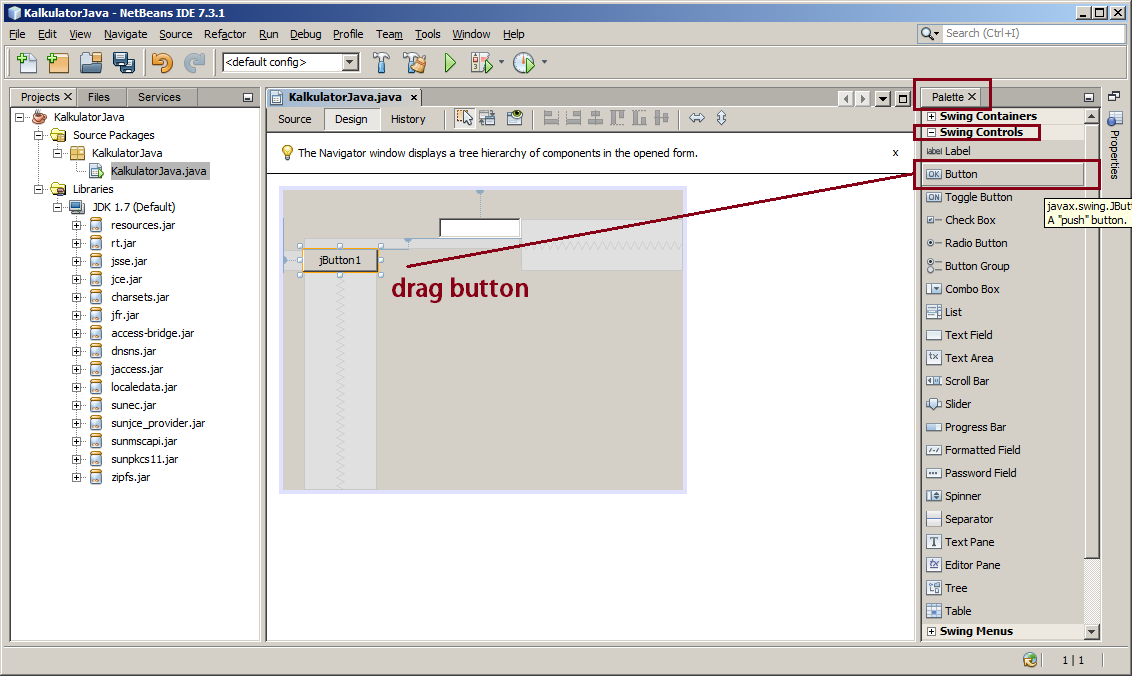Click inside the Search box
Image resolution: width=1132 pixels, height=676 pixels.
(x=1034, y=33)
